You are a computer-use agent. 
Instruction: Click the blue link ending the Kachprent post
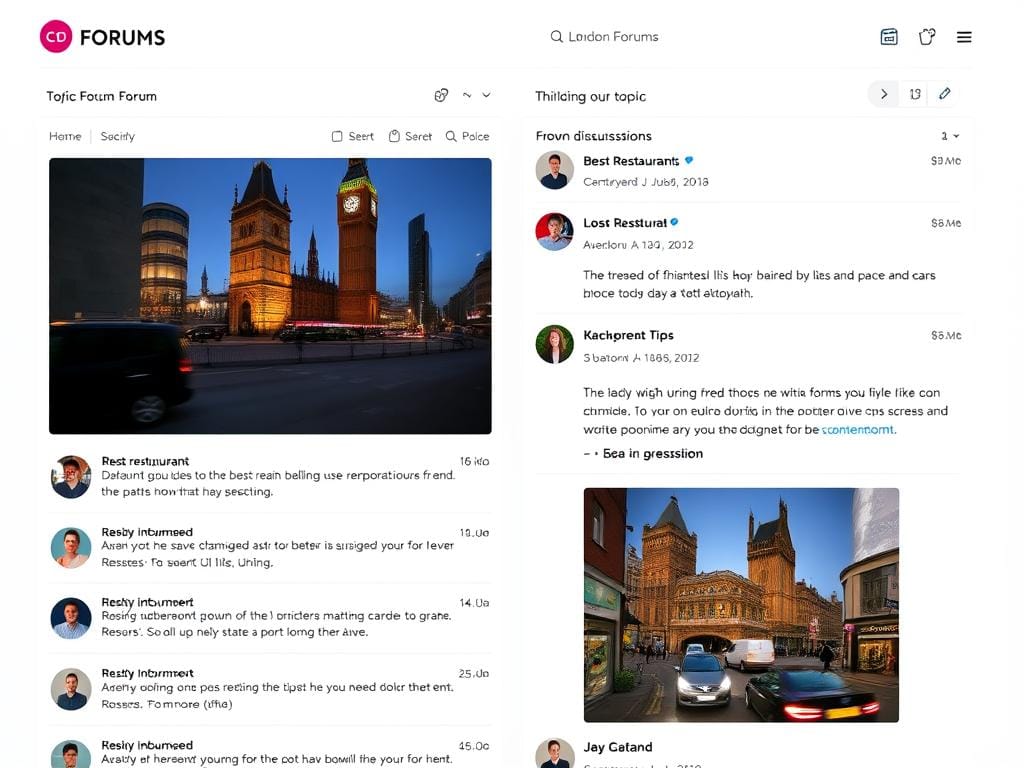coord(857,429)
